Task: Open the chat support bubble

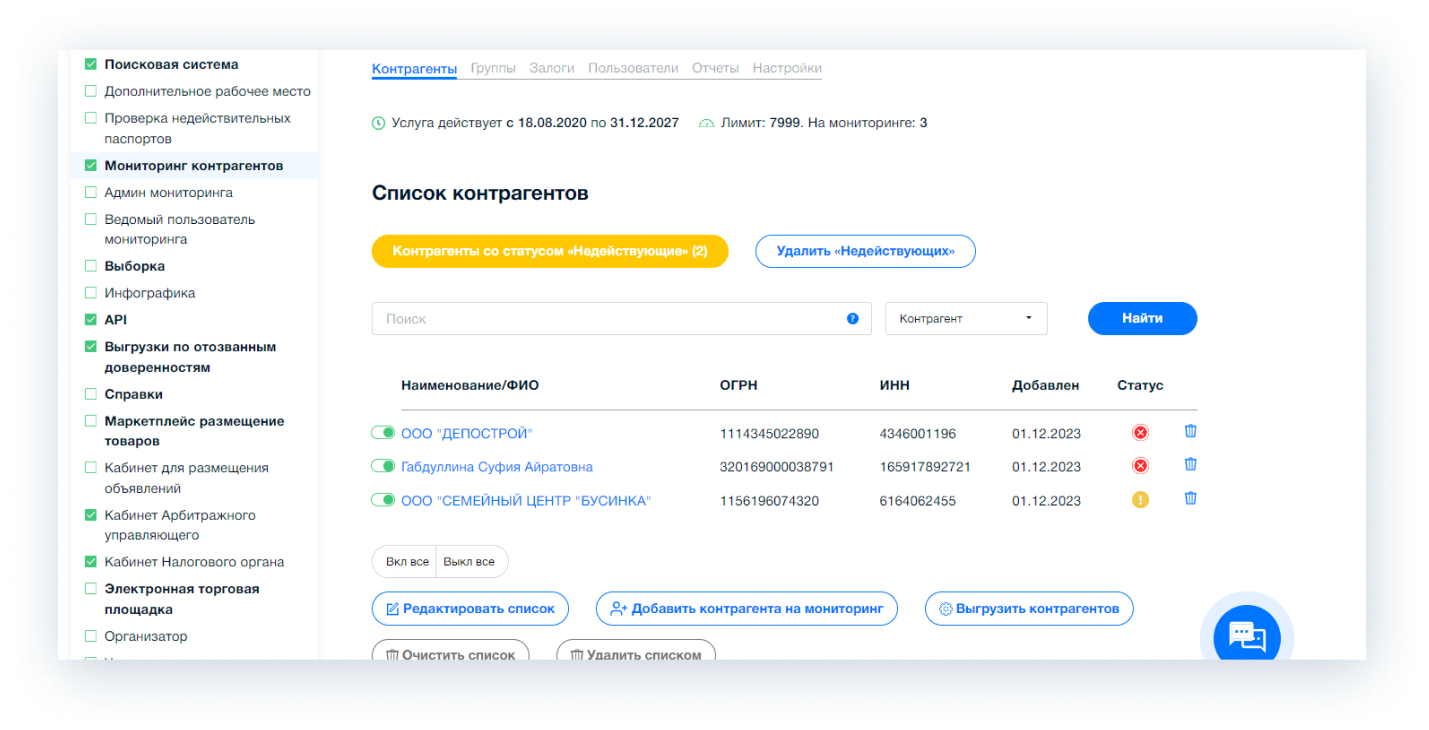Action: click(1246, 637)
